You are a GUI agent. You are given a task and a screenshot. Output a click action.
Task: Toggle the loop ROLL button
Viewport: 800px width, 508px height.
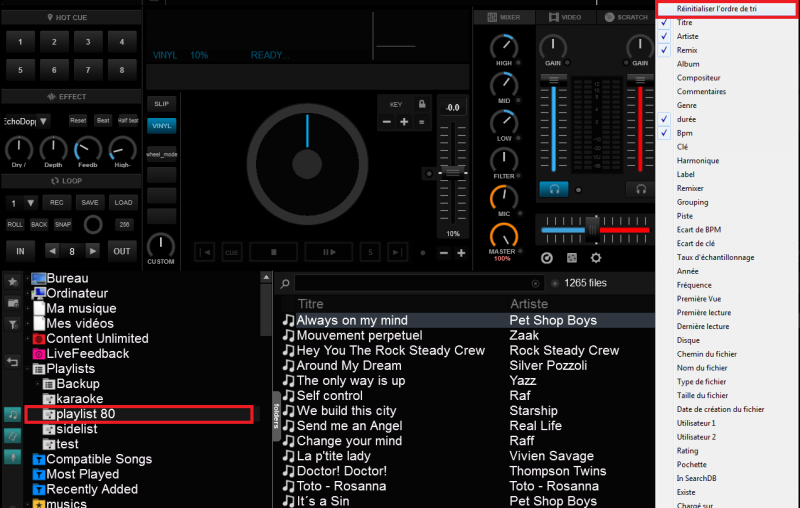coord(15,224)
